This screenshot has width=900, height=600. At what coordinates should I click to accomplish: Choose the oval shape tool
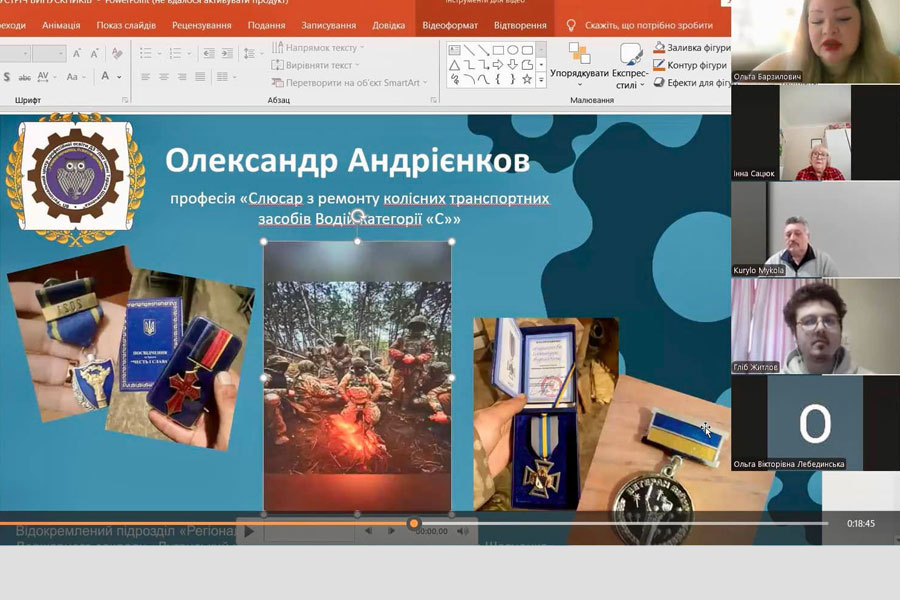pyautogui.click(x=513, y=50)
